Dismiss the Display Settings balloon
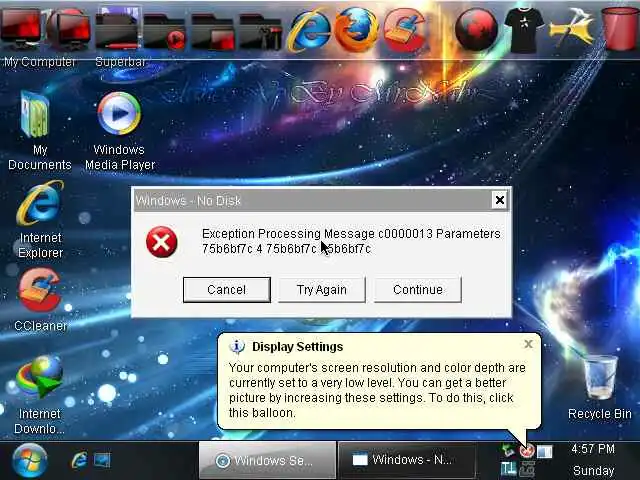 (x=528, y=344)
